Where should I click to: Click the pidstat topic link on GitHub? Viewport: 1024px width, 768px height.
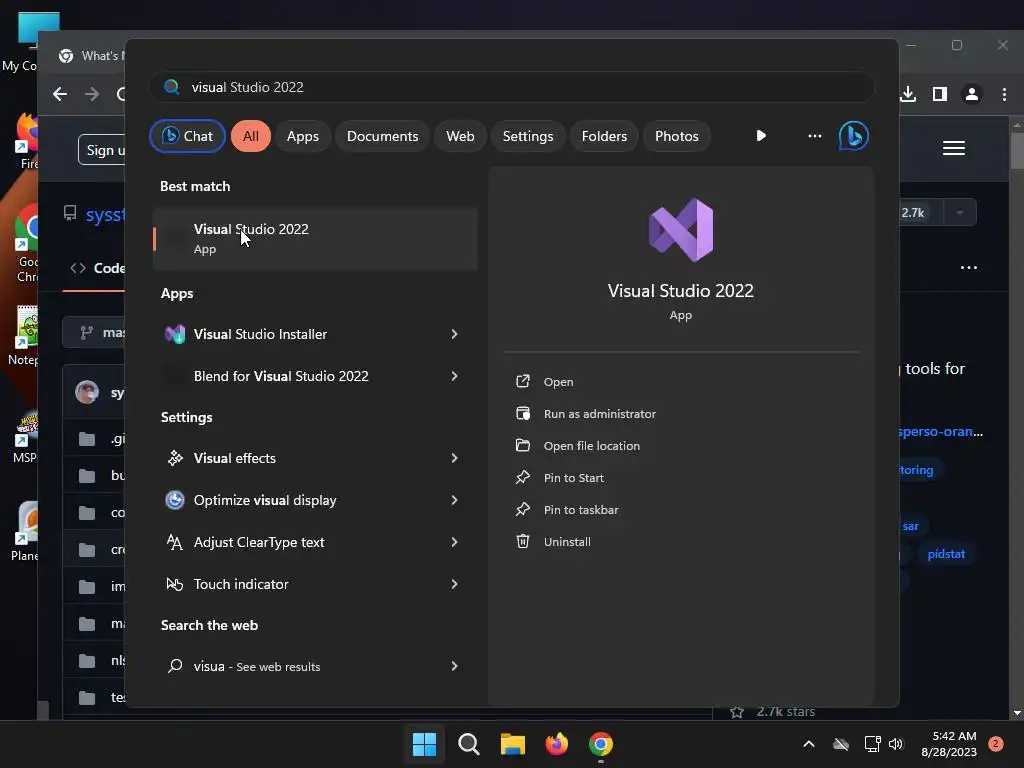point(946,554)
